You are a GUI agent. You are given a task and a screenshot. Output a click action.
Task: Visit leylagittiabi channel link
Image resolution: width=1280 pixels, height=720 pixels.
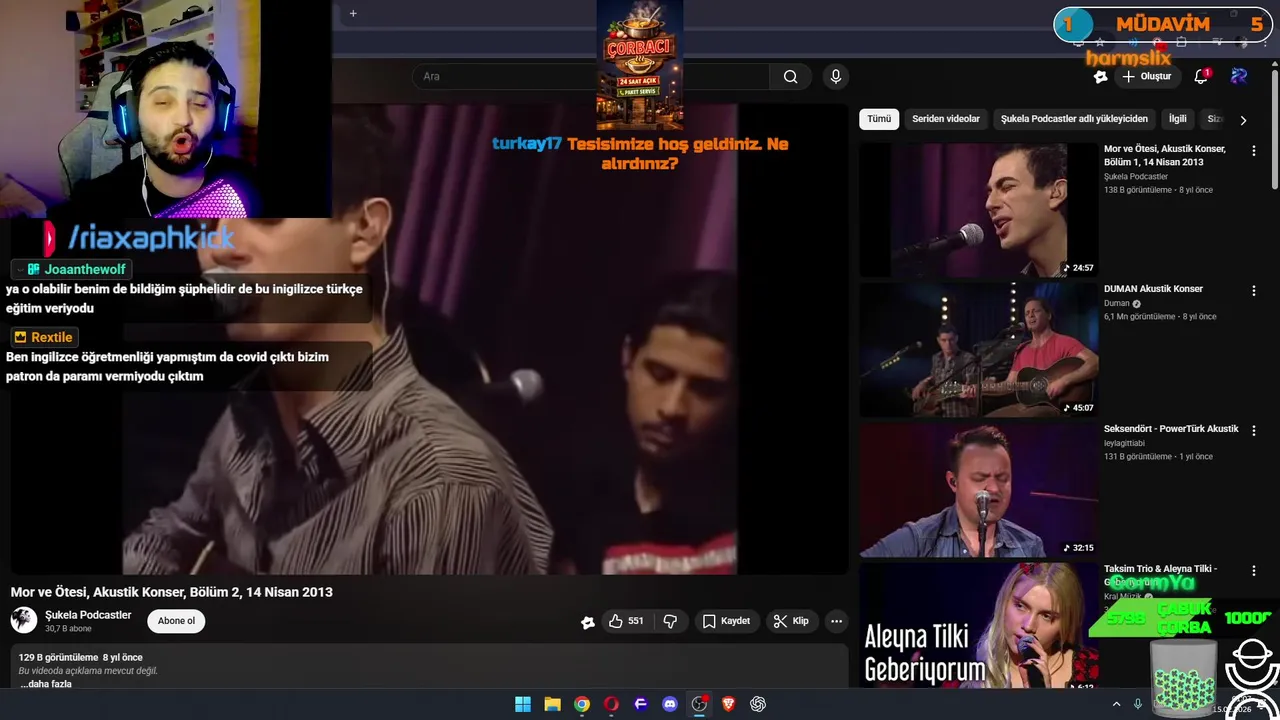[x=1124, y=443]
